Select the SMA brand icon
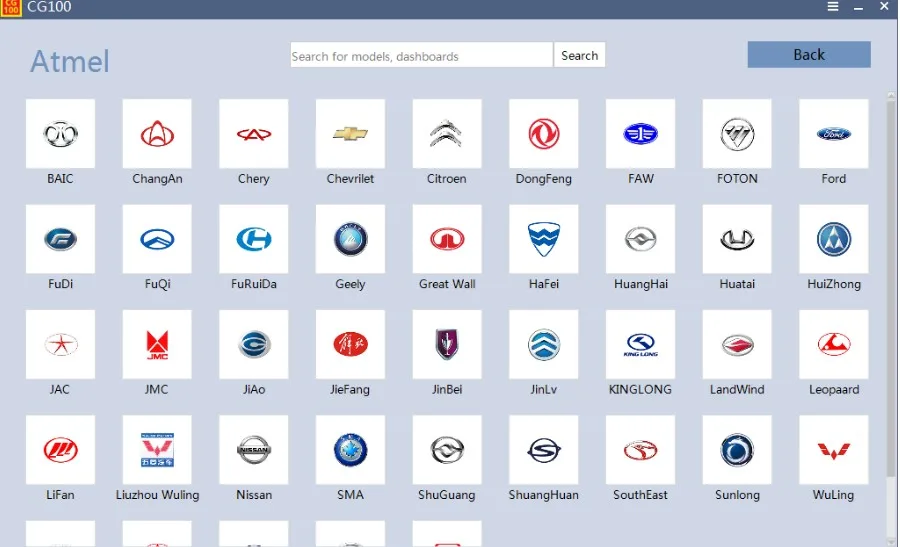 (x=350, y=450)
